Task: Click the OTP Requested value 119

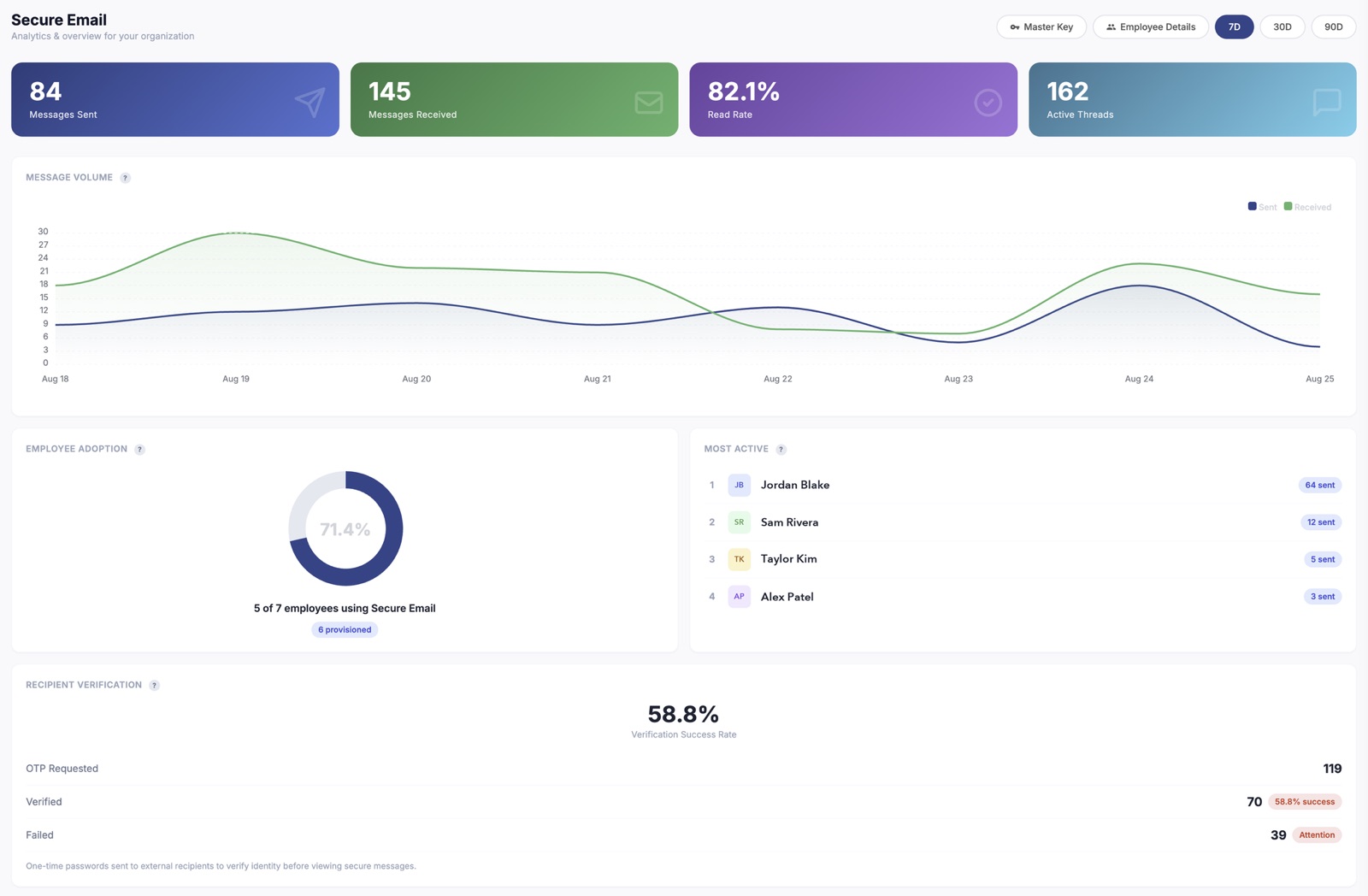Action: pos(1332,769)
